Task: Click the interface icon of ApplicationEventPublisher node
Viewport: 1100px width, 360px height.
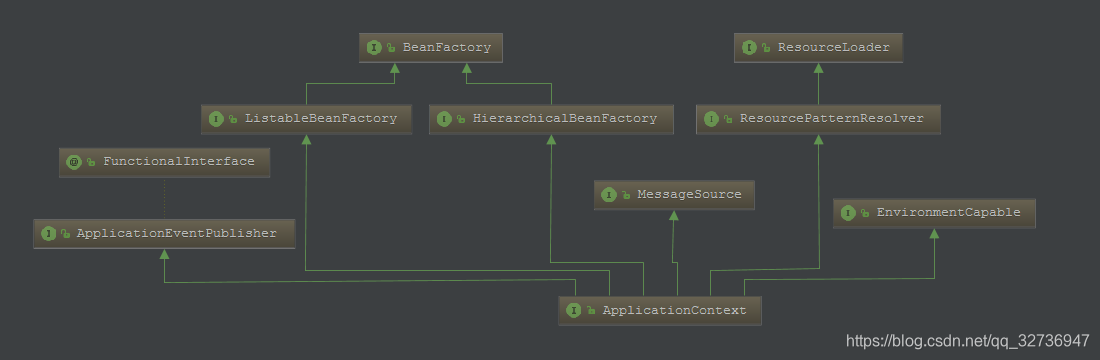Action: 48,234
